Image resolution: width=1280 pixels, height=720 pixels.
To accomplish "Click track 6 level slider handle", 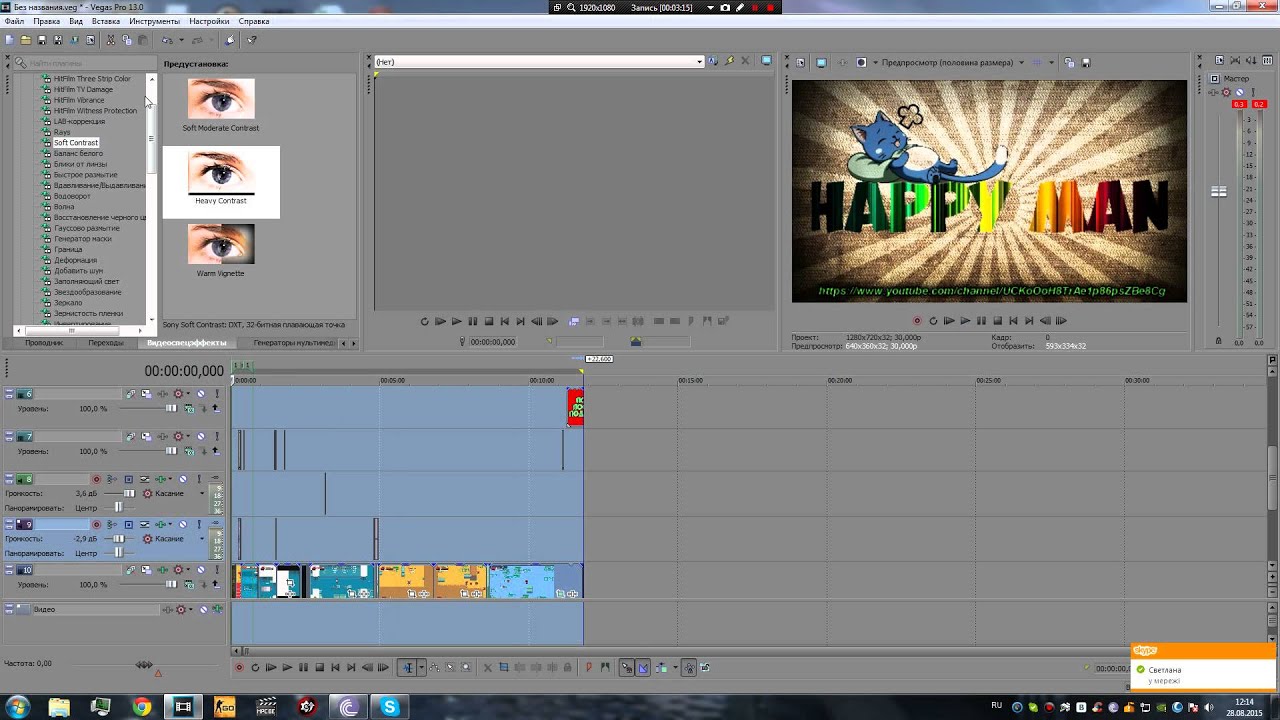I will click(x=172, y=408).
